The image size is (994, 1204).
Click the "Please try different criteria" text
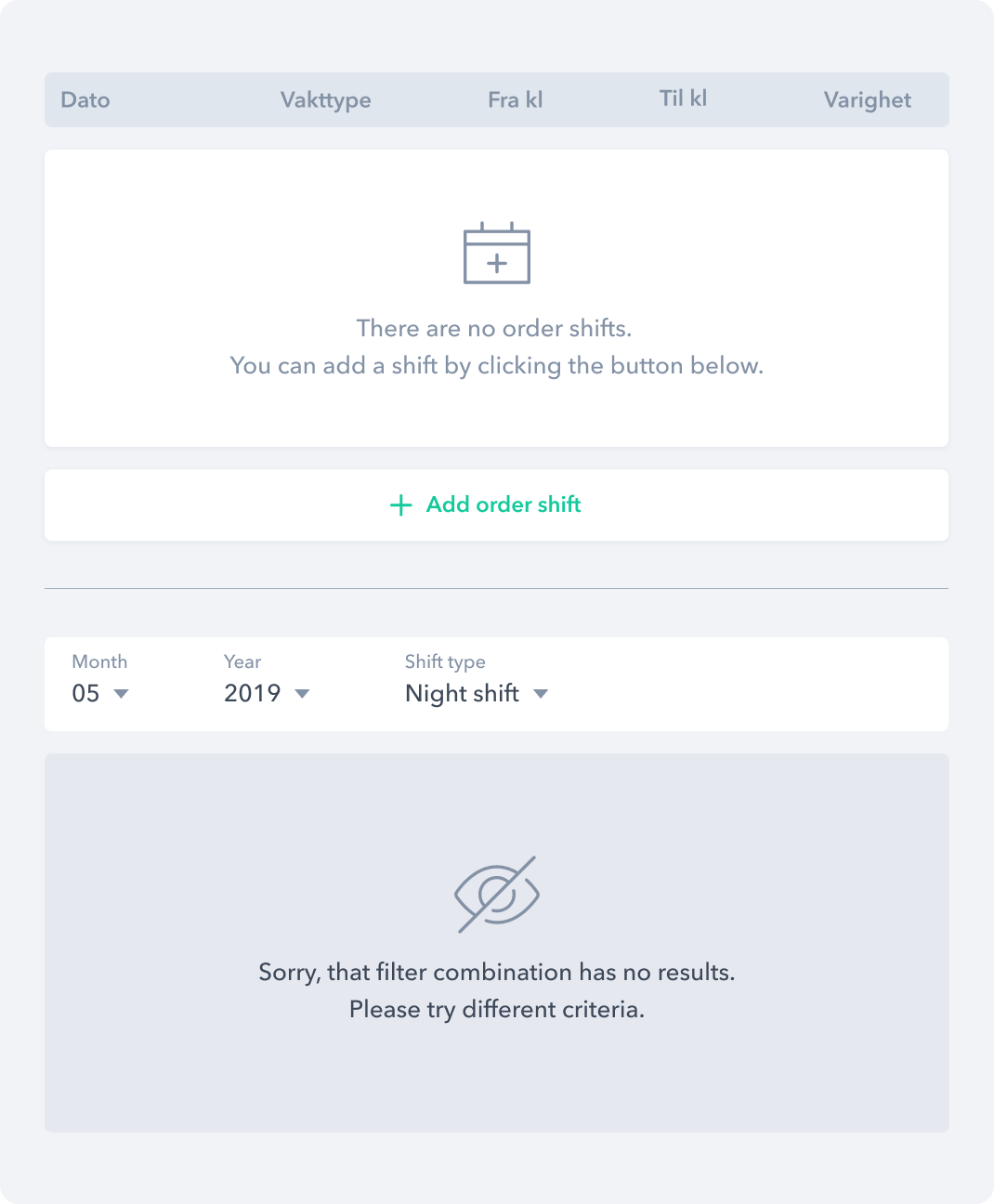coord(497,1009)
